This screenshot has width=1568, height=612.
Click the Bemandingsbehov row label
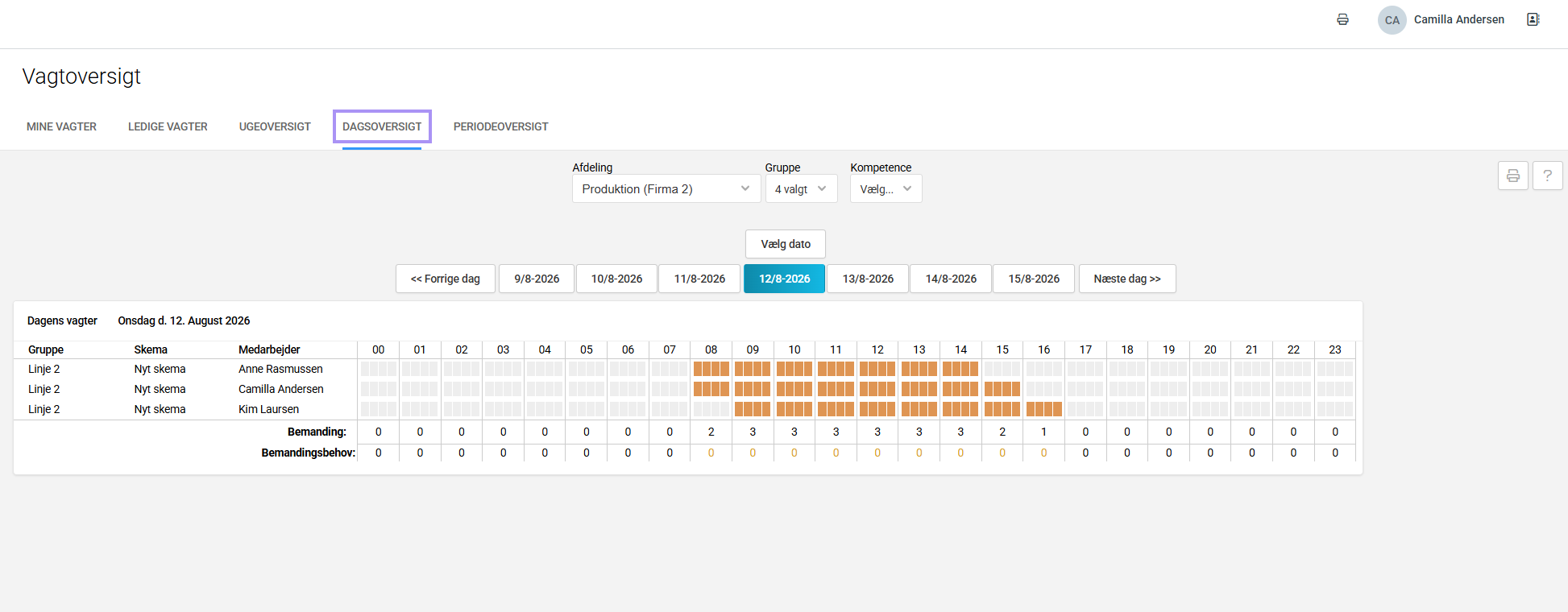click(309, 453)
